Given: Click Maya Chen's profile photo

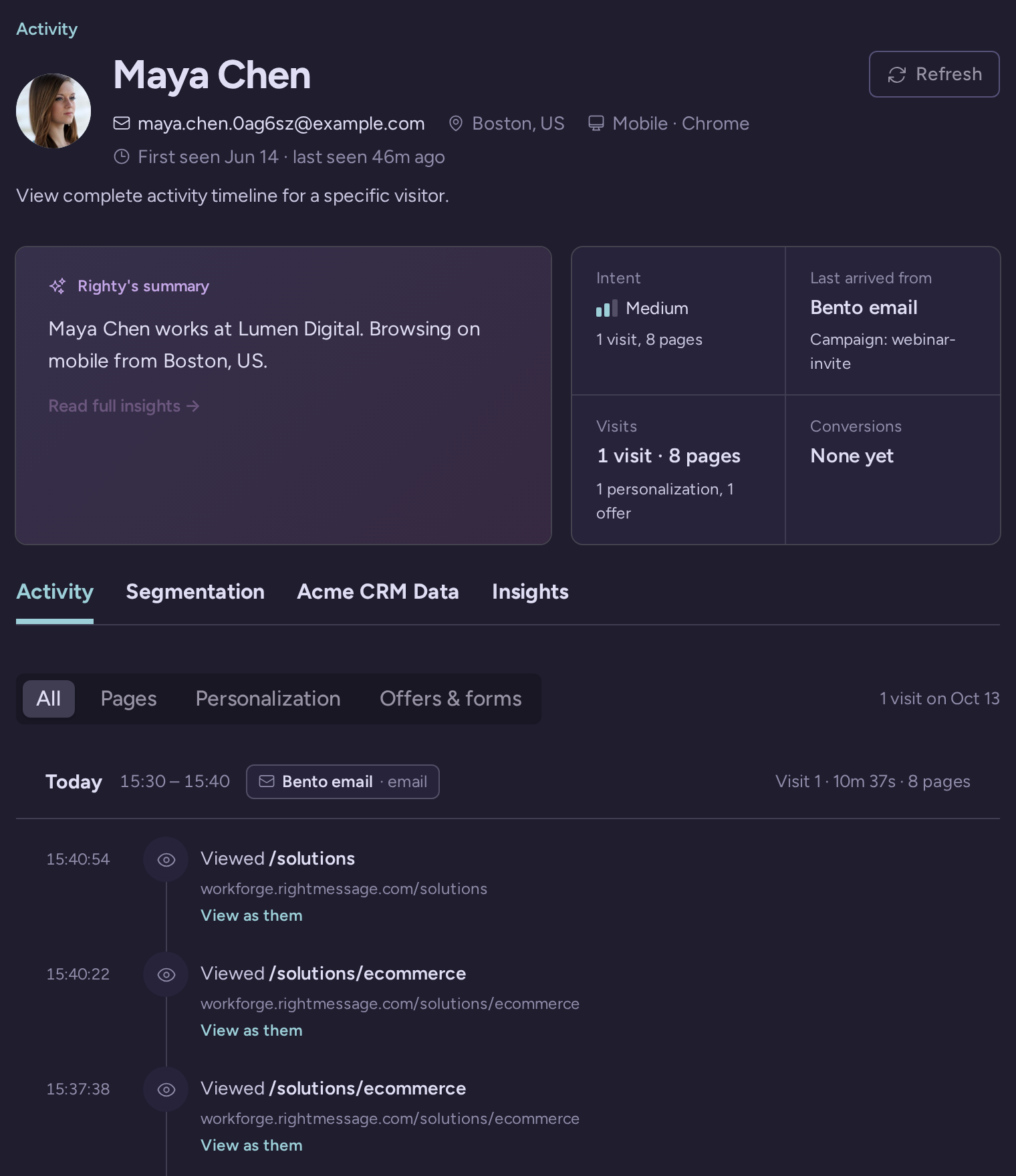Looking at the screenshot, I should (x=53, y=111).
